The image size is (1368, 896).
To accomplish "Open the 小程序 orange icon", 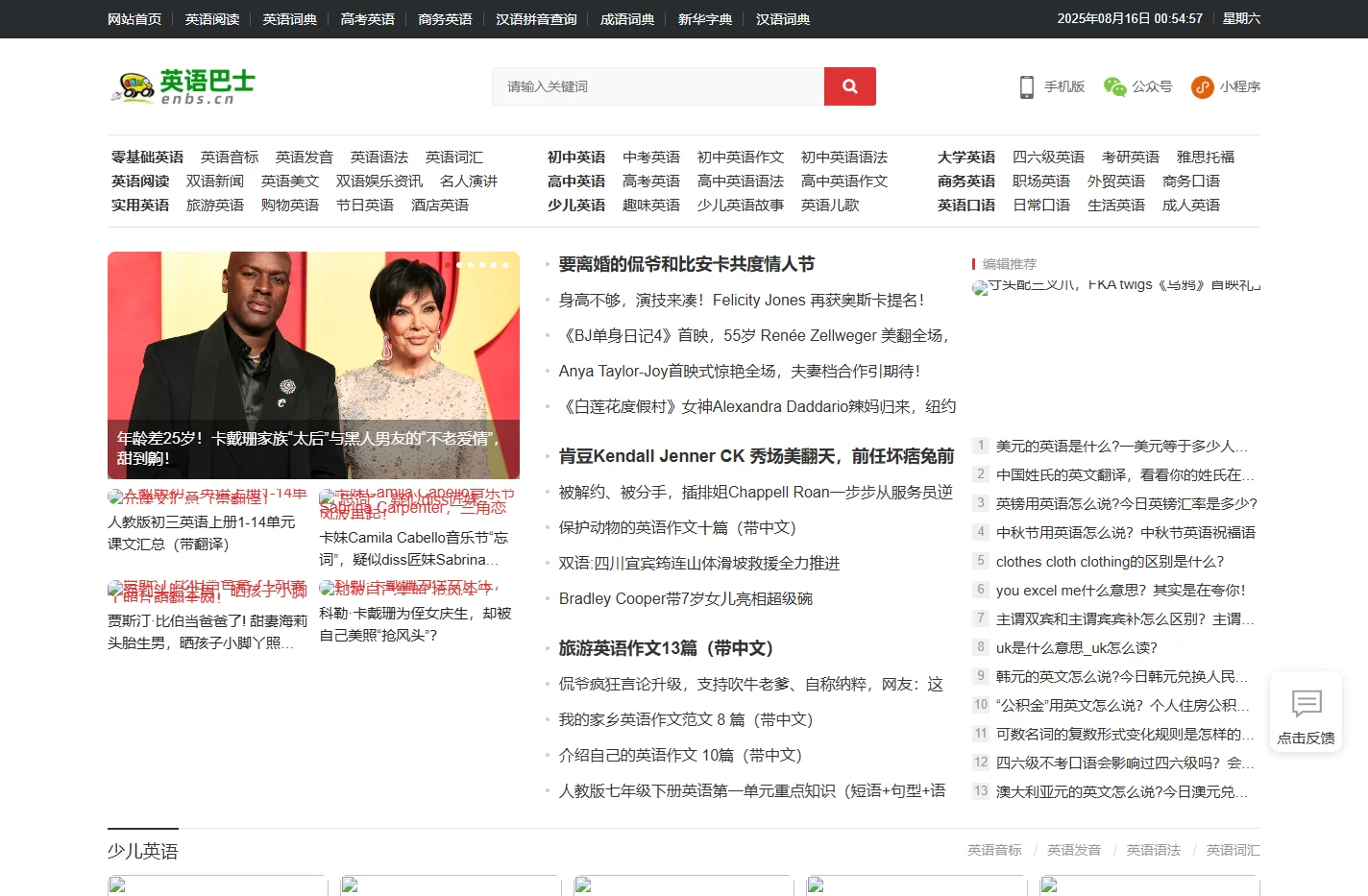I will (1203, 87).
